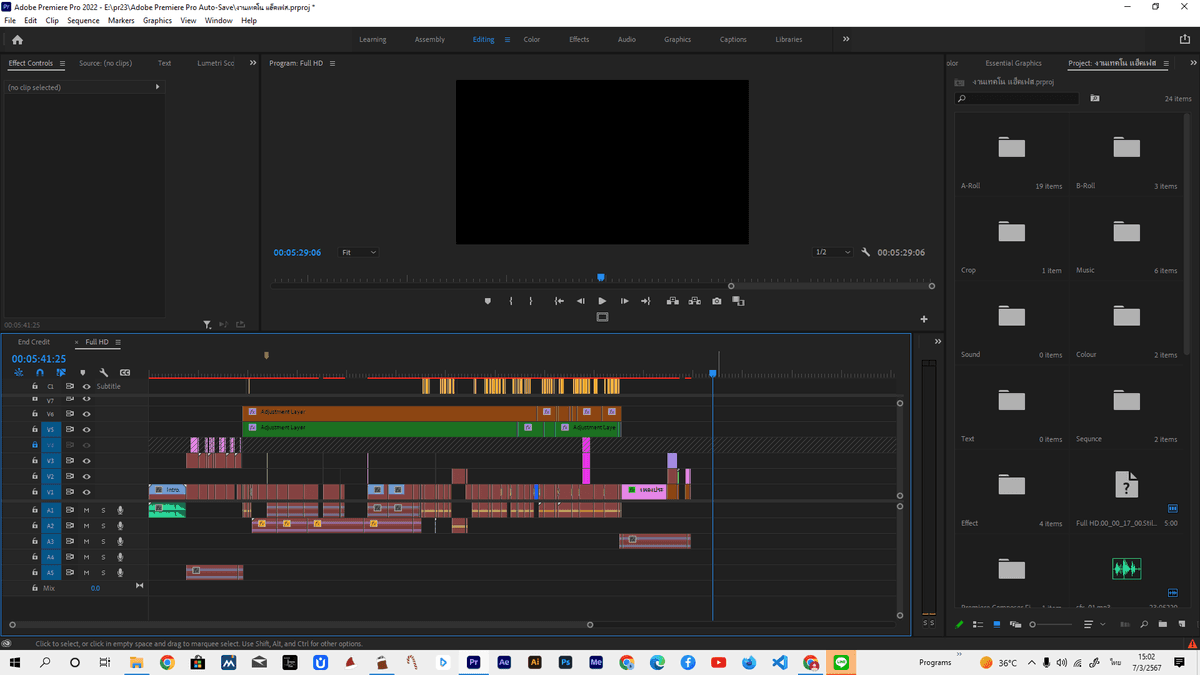Switch to the Color workspace tab

[532, 39]
